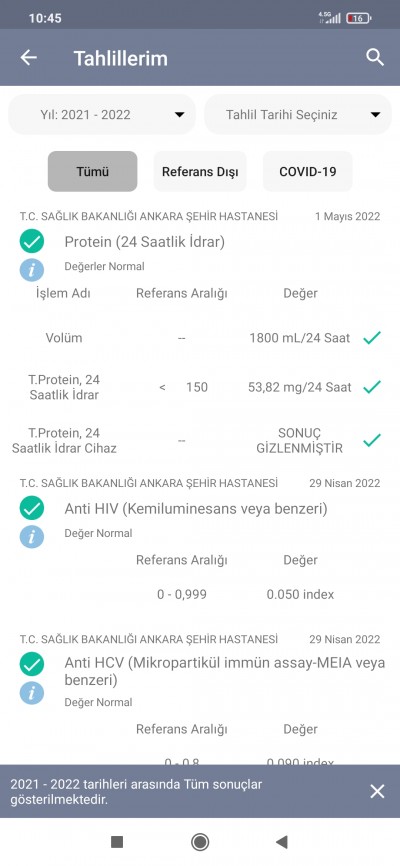Image resolution: width=400 pixels, height=866 pixels.
Task: Tap green check icon beside Anti HCV
Action: 32,664
